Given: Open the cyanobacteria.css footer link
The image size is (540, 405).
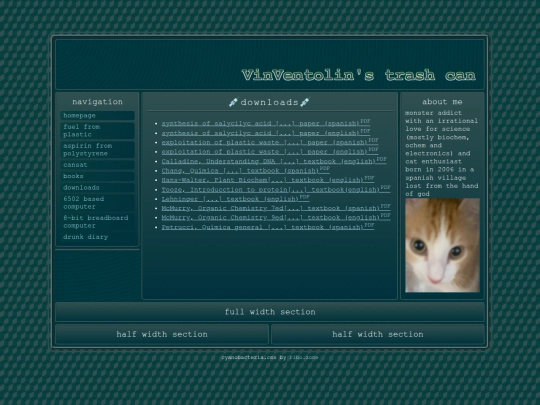Looking at the screenshot, I should (x=249, y=357).
